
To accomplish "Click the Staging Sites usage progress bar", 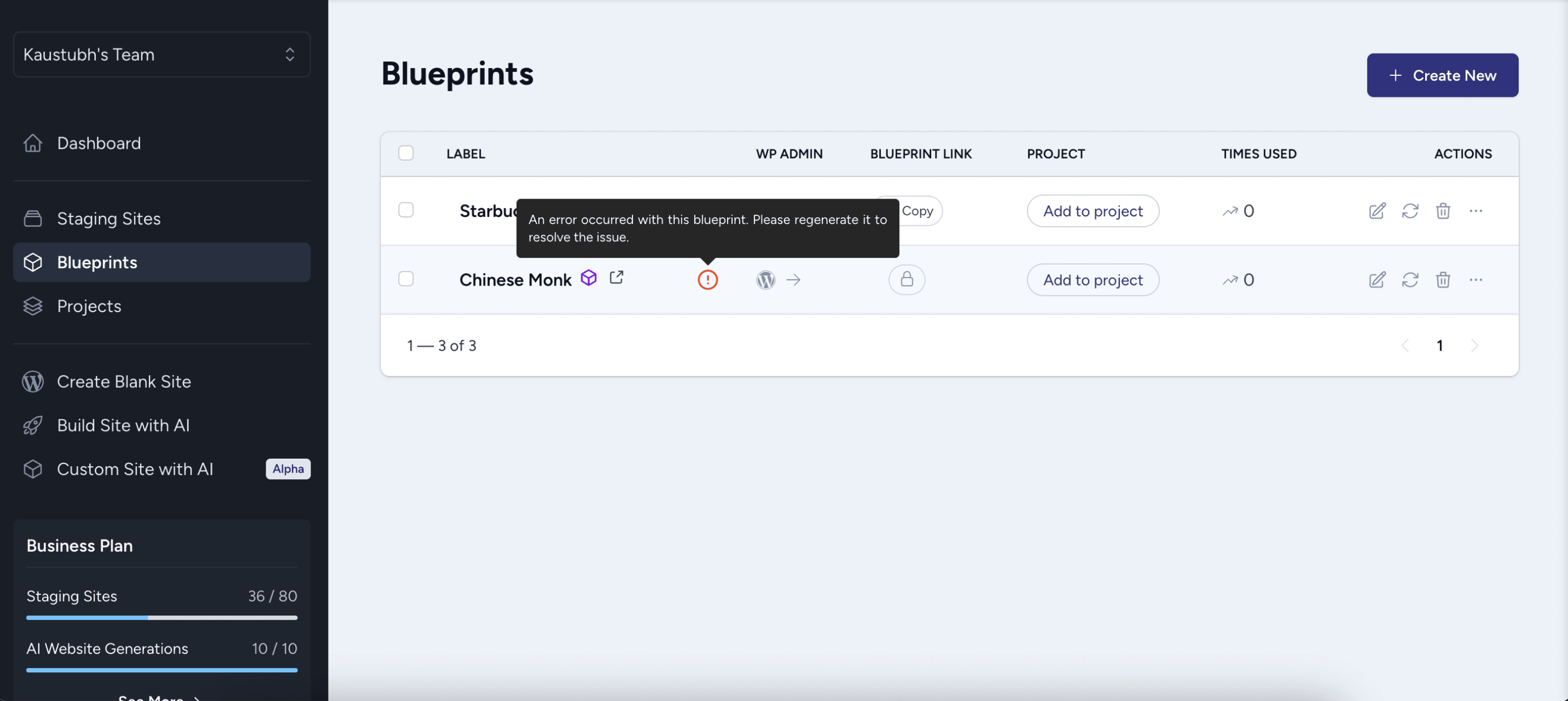I will [162, 618].
